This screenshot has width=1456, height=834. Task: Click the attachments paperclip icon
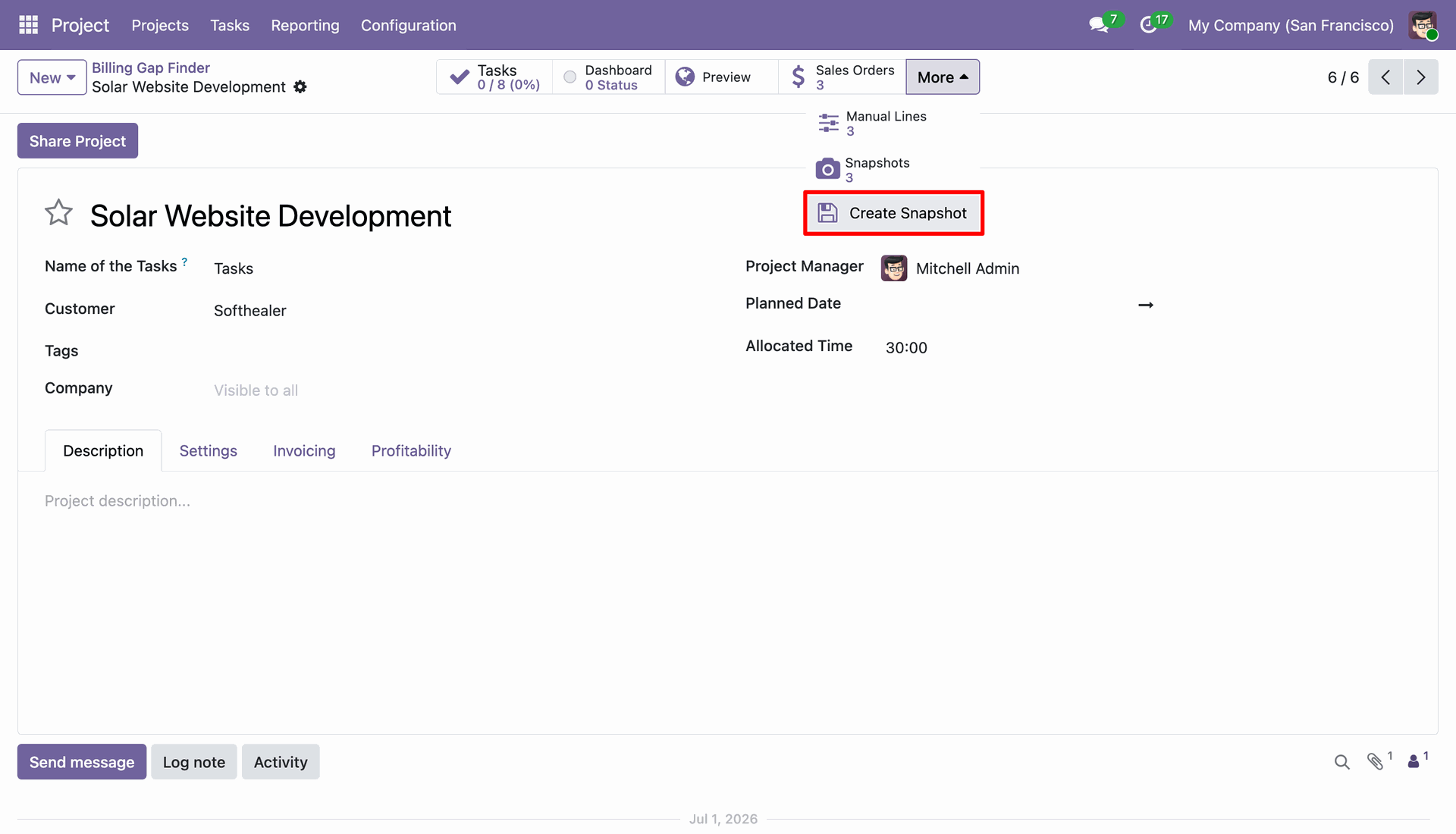click(x=1375, y=762)
